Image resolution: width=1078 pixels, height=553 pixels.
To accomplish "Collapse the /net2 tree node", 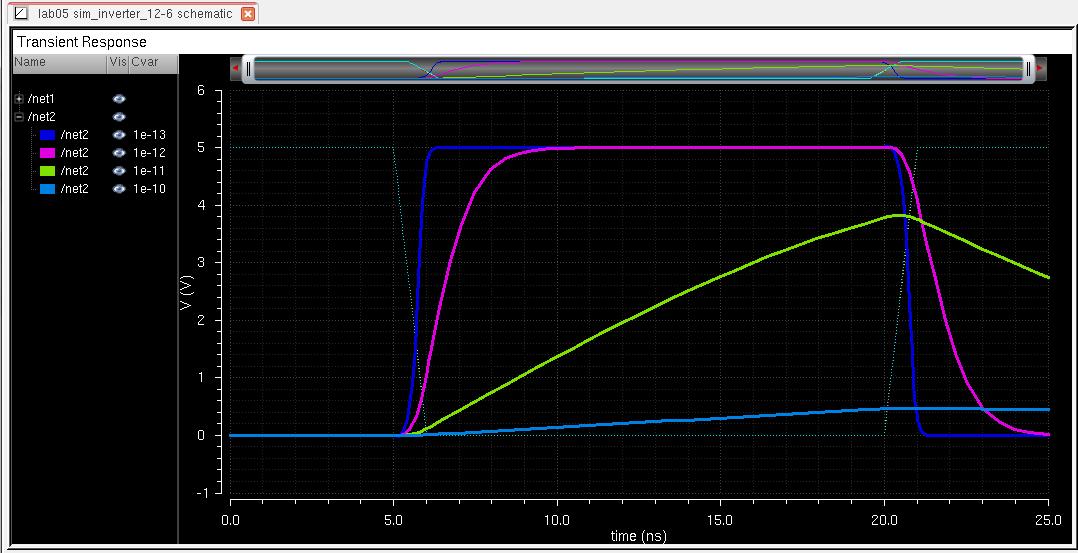I will click(19, 117).
